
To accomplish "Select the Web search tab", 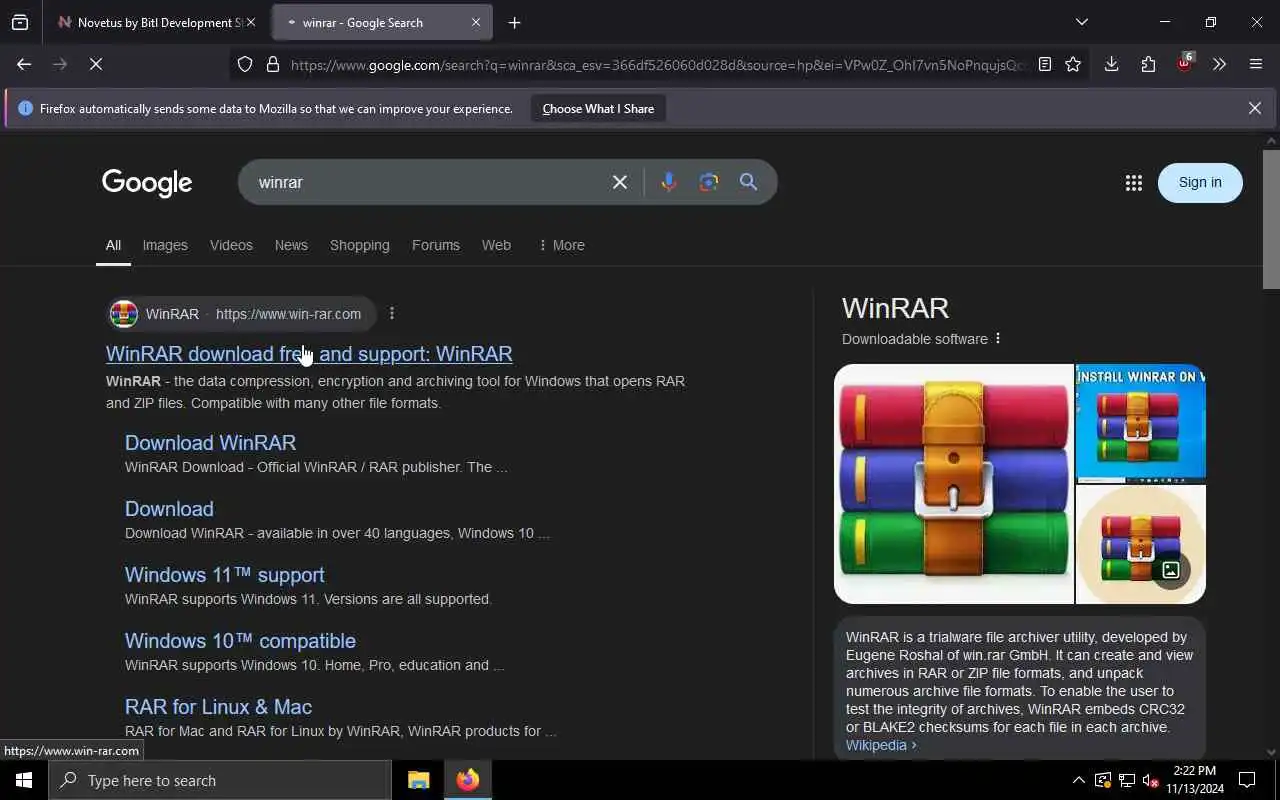I will (496, 245).
